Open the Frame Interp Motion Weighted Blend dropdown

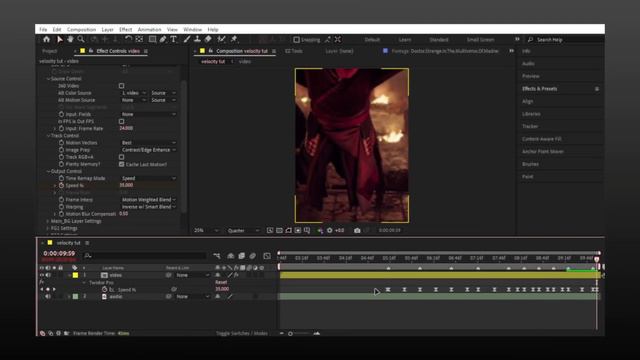click(x=149, y=200)
